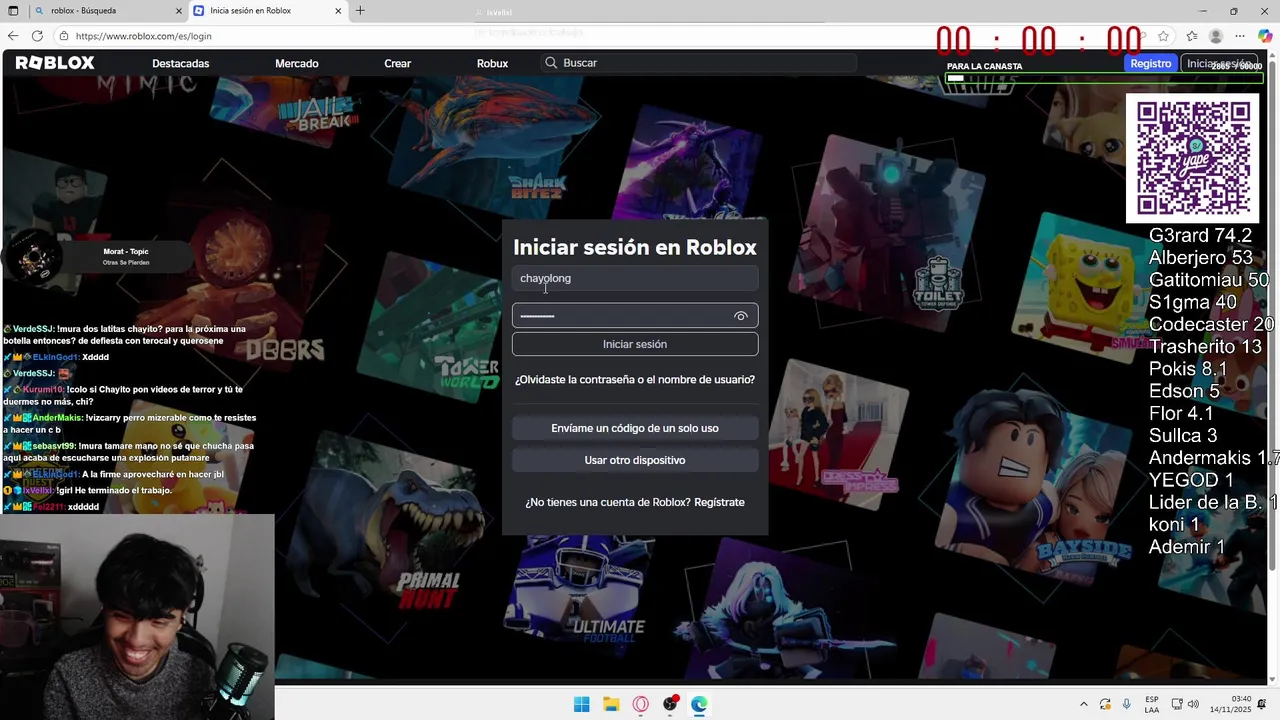Click the Iniciar sesión form button

tap(635, 344)
